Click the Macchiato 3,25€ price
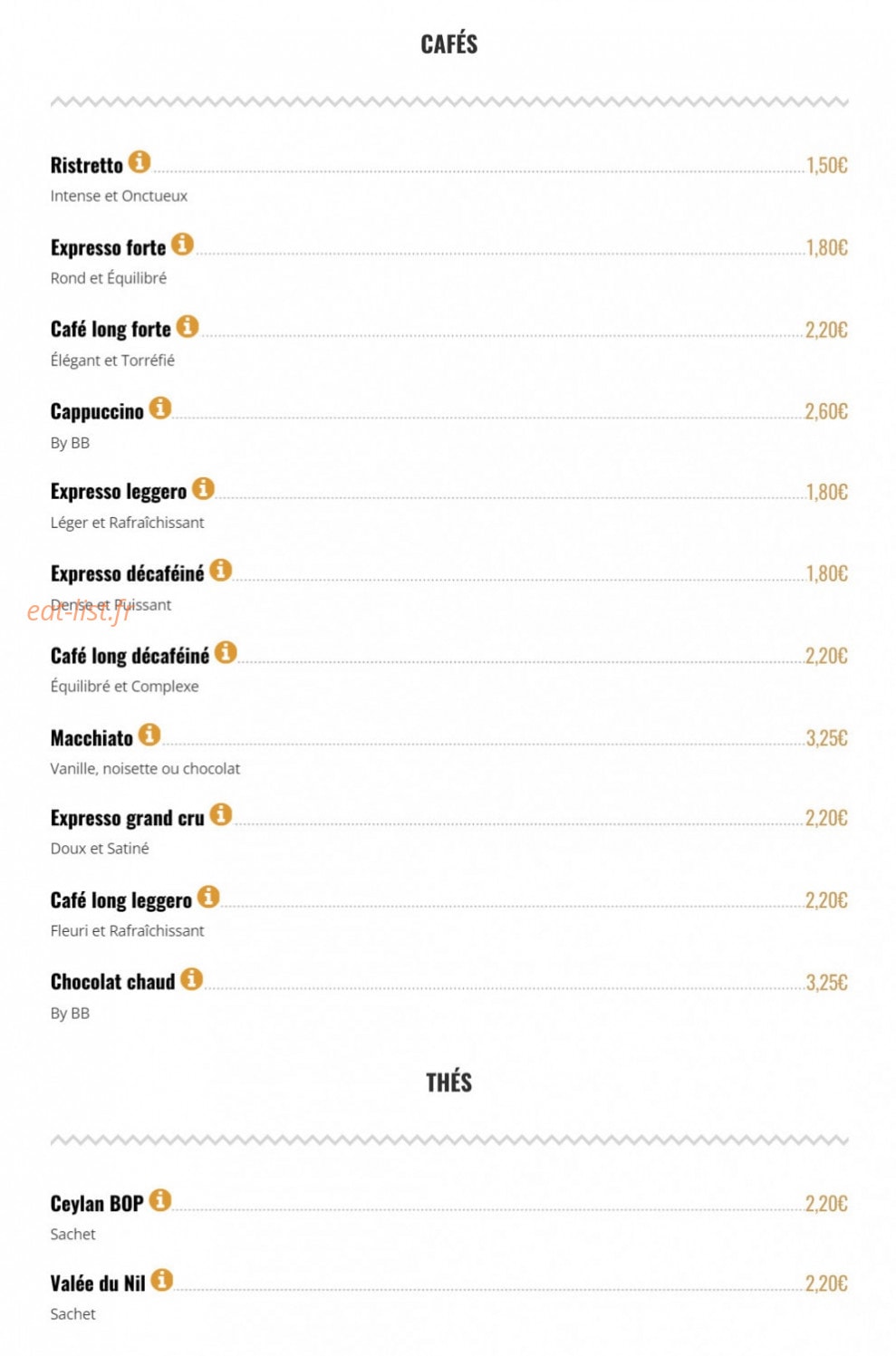The image size is (896, 1356). coord(826,738)
